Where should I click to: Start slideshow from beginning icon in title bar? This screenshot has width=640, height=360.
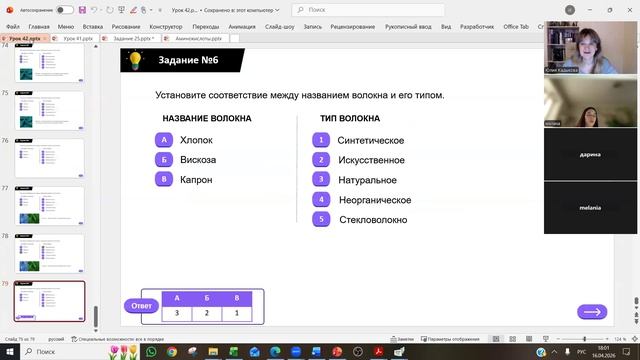click(x=121, y=10)
